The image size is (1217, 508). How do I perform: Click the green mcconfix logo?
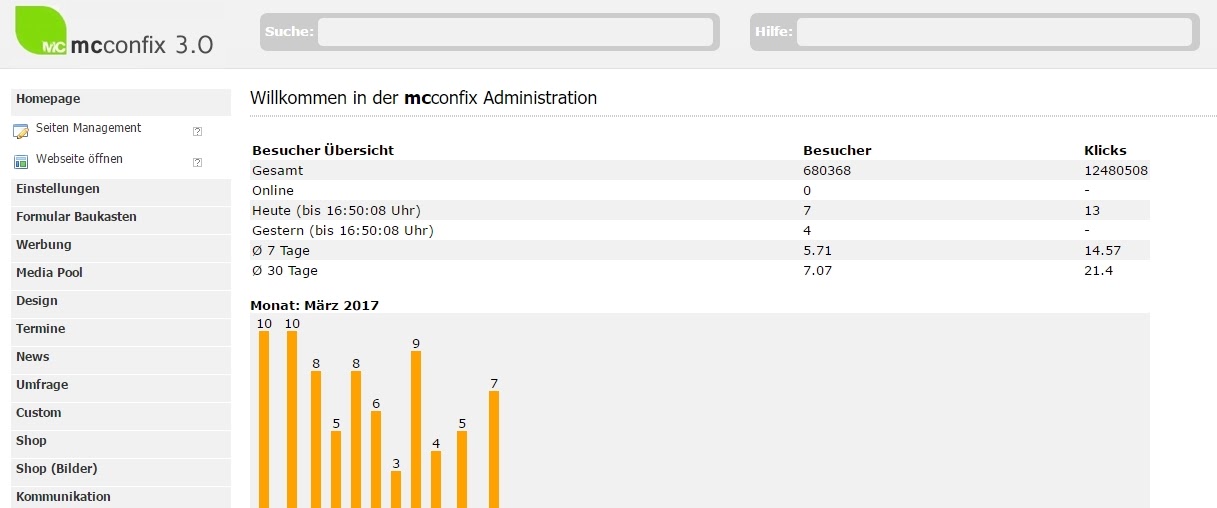(x=42, y=31)
